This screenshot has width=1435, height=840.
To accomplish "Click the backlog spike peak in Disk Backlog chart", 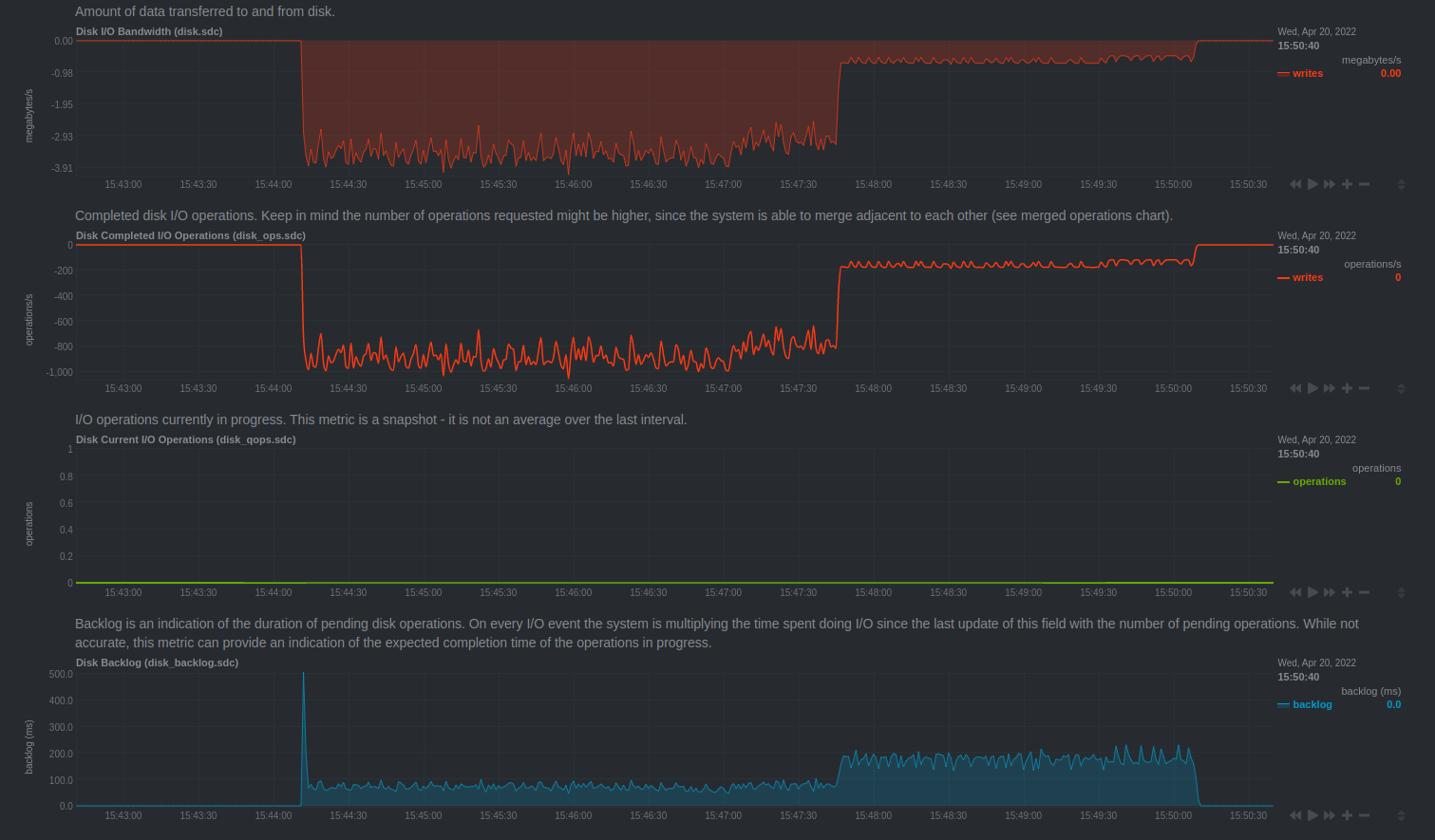I will (x=304, y=674).
